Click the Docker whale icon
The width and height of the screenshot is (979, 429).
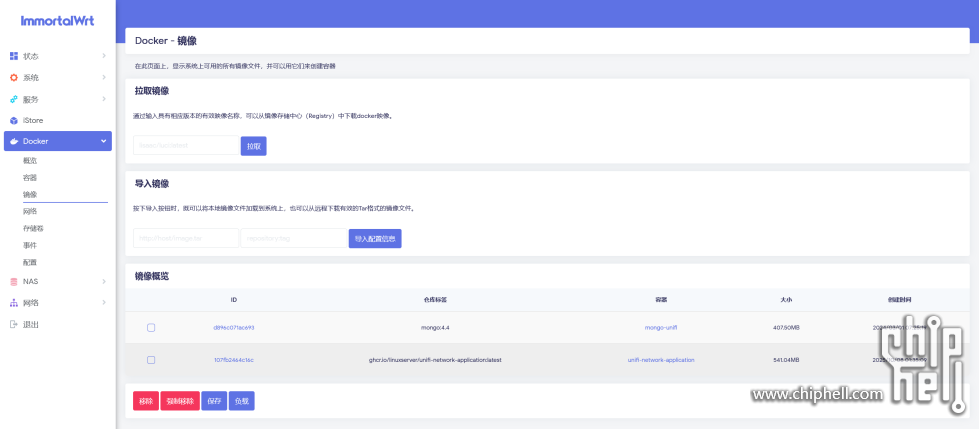[x=14, y=142]
